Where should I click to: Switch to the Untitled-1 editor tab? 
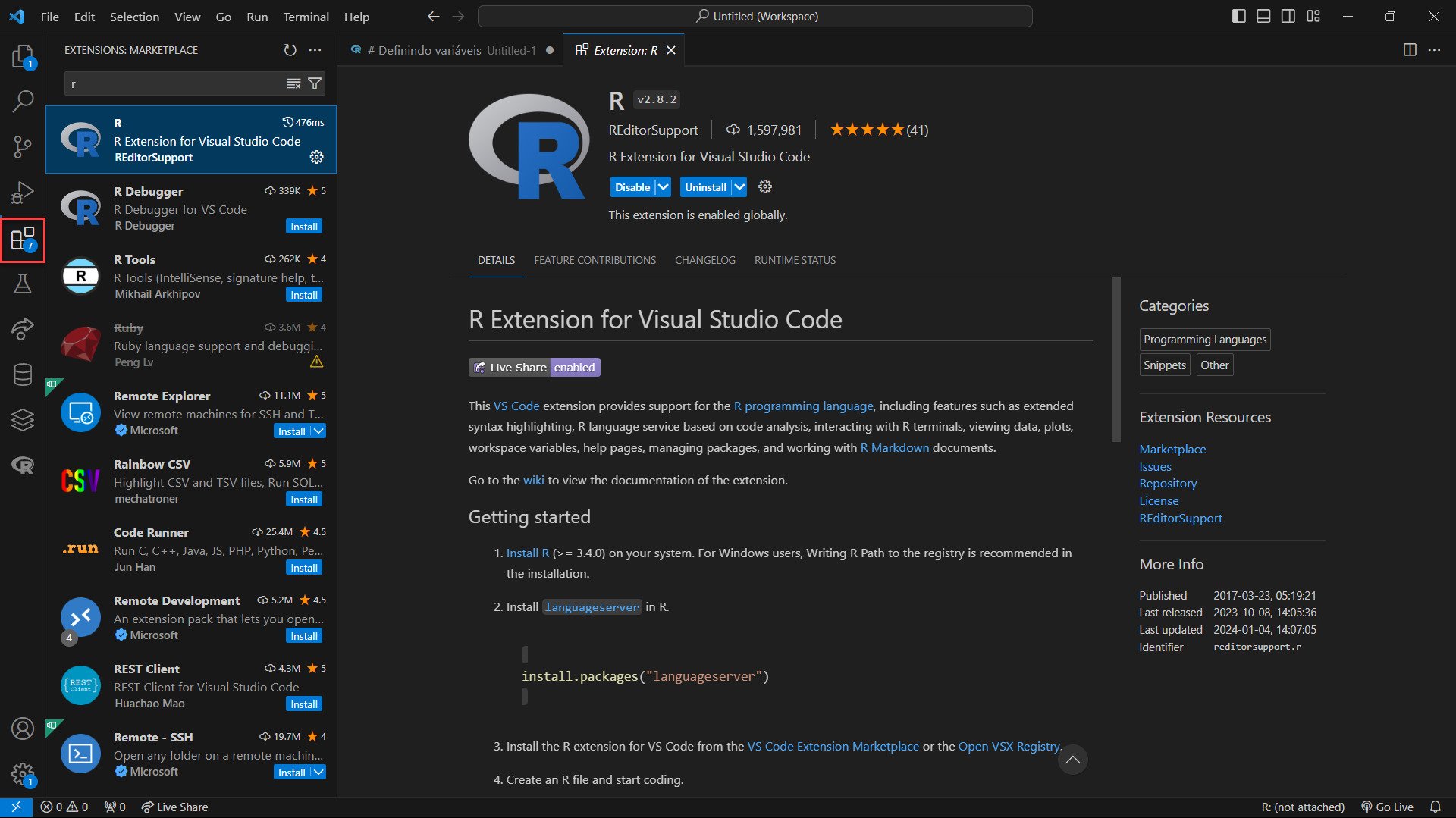[x=451, y=50]
